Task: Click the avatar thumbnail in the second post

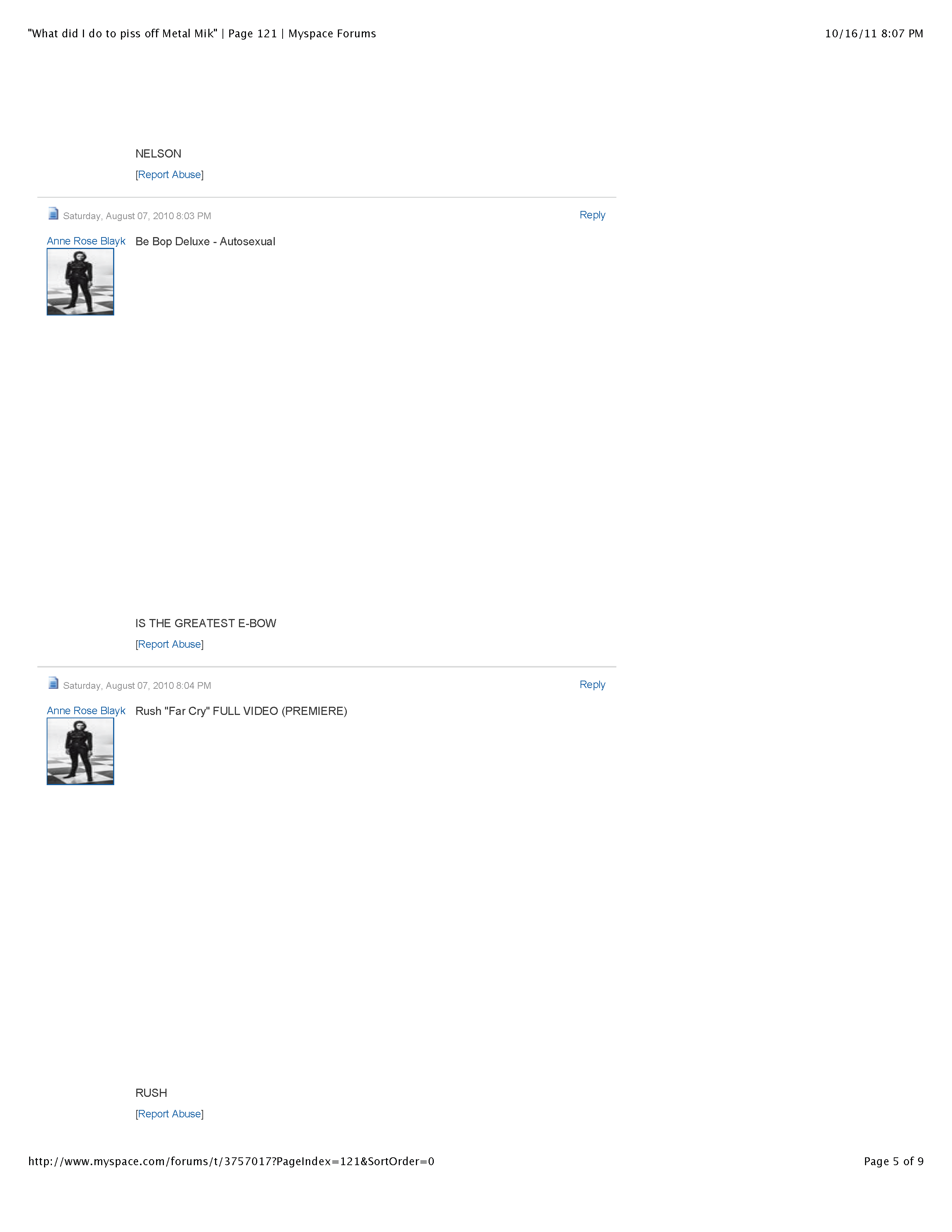Action: (80, 751)
